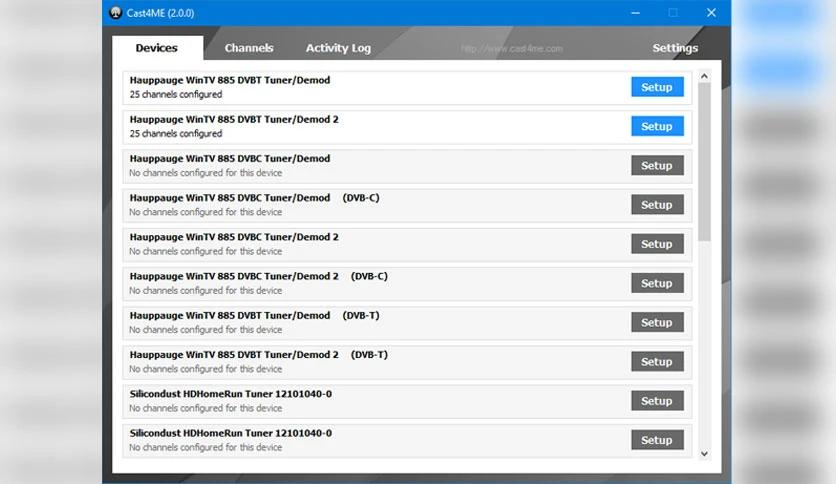836x484 pixels.
Task: Click Setup for the last HDHomeRun Tuner row
Action: (x=657, y=440)
